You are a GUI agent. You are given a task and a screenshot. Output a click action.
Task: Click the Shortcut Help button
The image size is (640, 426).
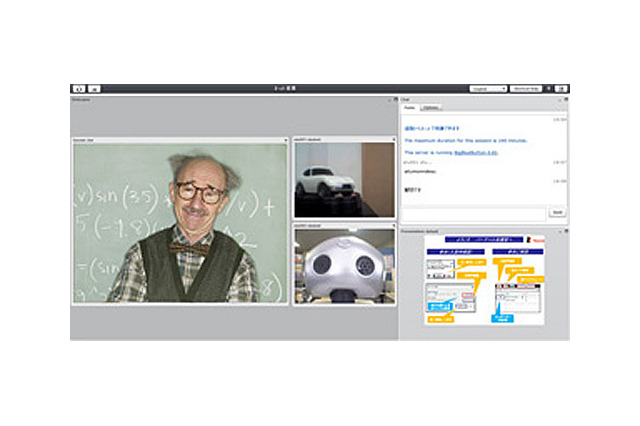click(527, 89)
